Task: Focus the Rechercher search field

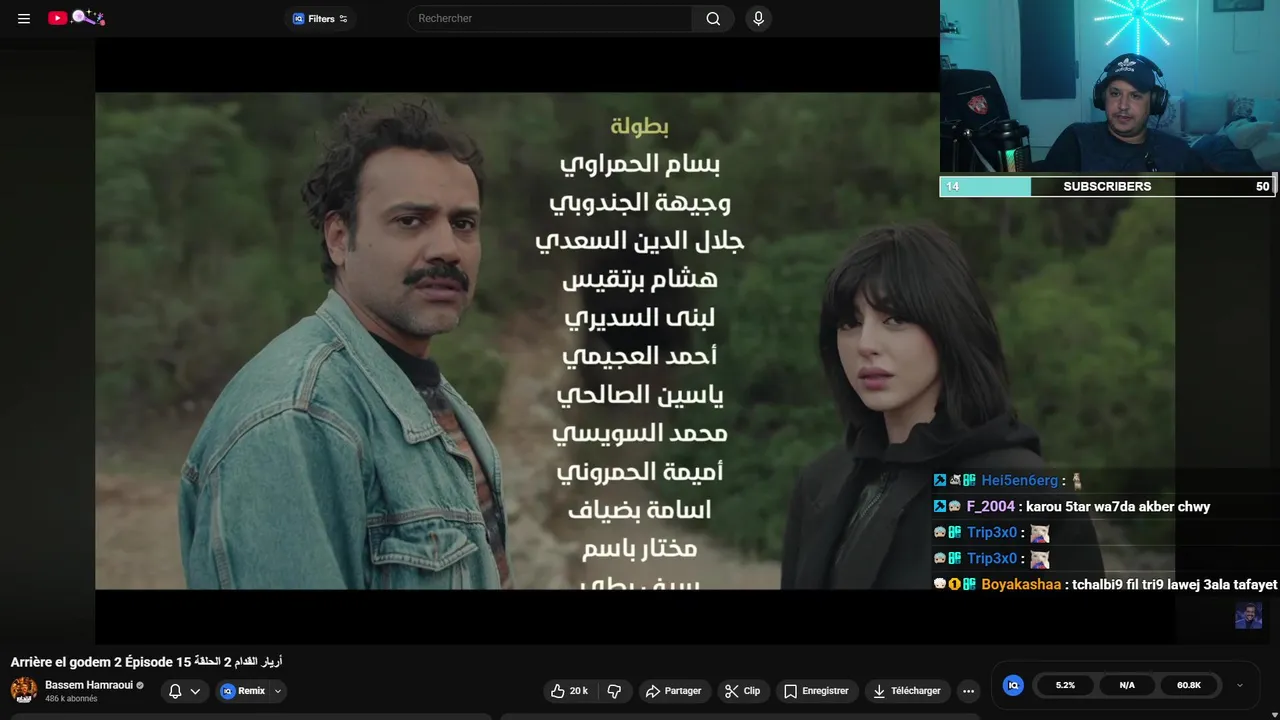Action: click(549, 18)
